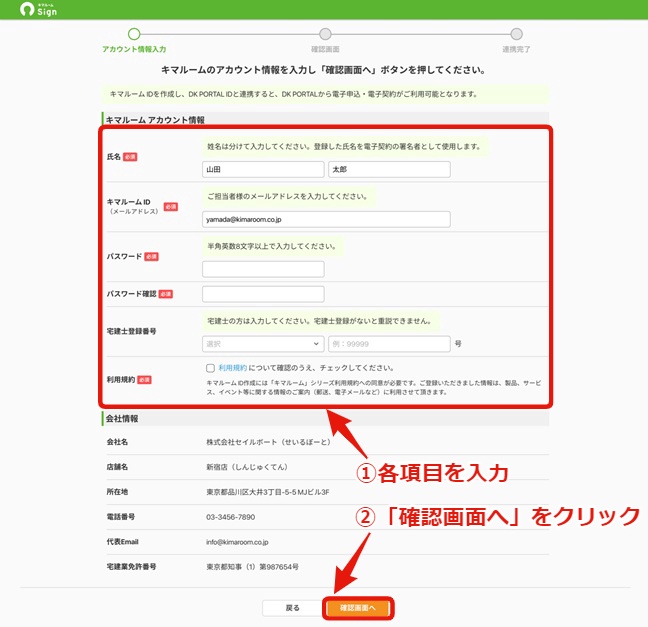Click the 必須 badge next to 利用規約

point(144,380)
